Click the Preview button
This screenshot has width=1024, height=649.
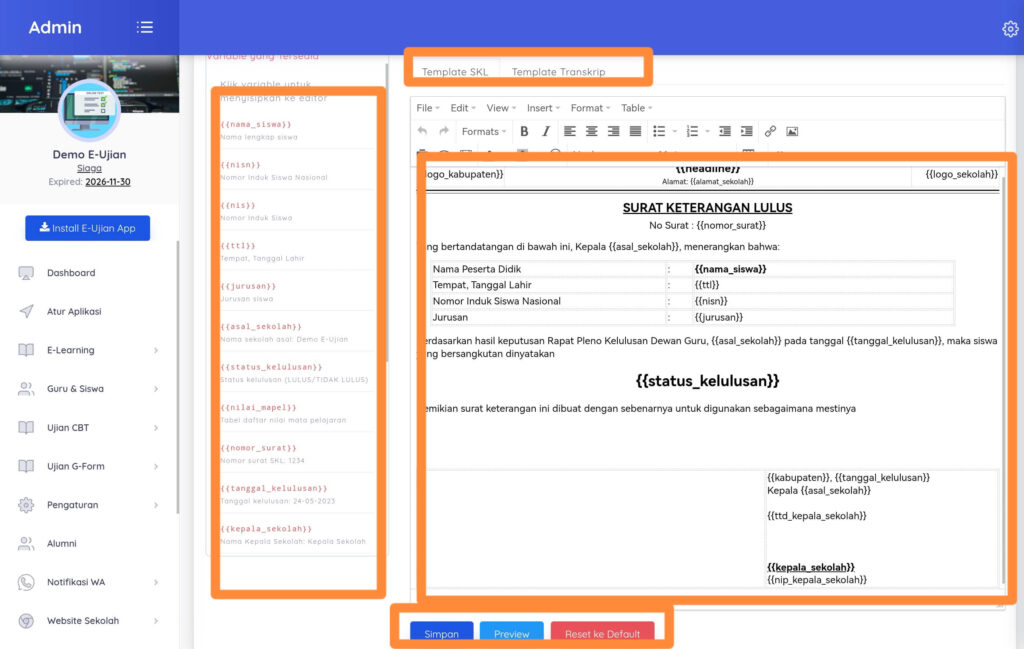click(x=511, y=633)
